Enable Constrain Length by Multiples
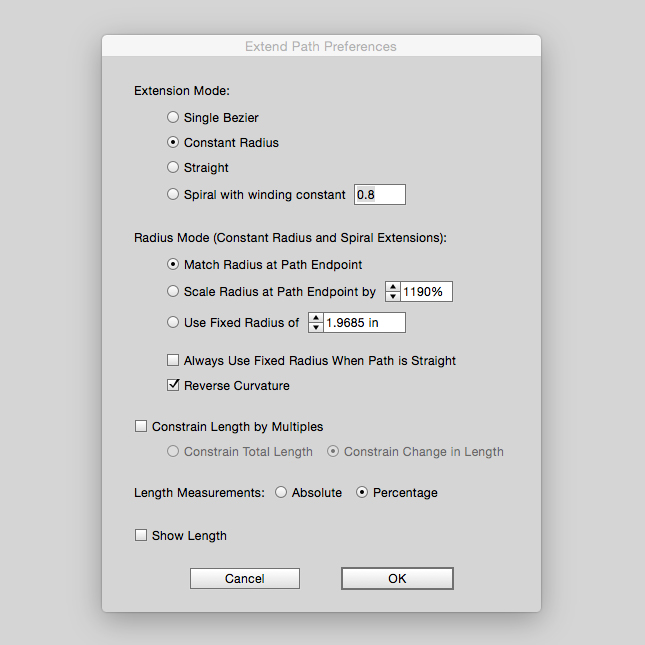 [x=141, y=426]
